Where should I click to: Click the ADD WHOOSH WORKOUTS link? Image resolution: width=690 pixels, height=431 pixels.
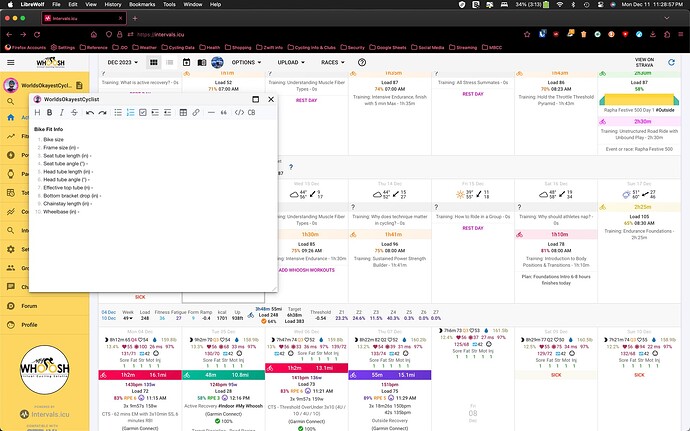pos(307,270)
